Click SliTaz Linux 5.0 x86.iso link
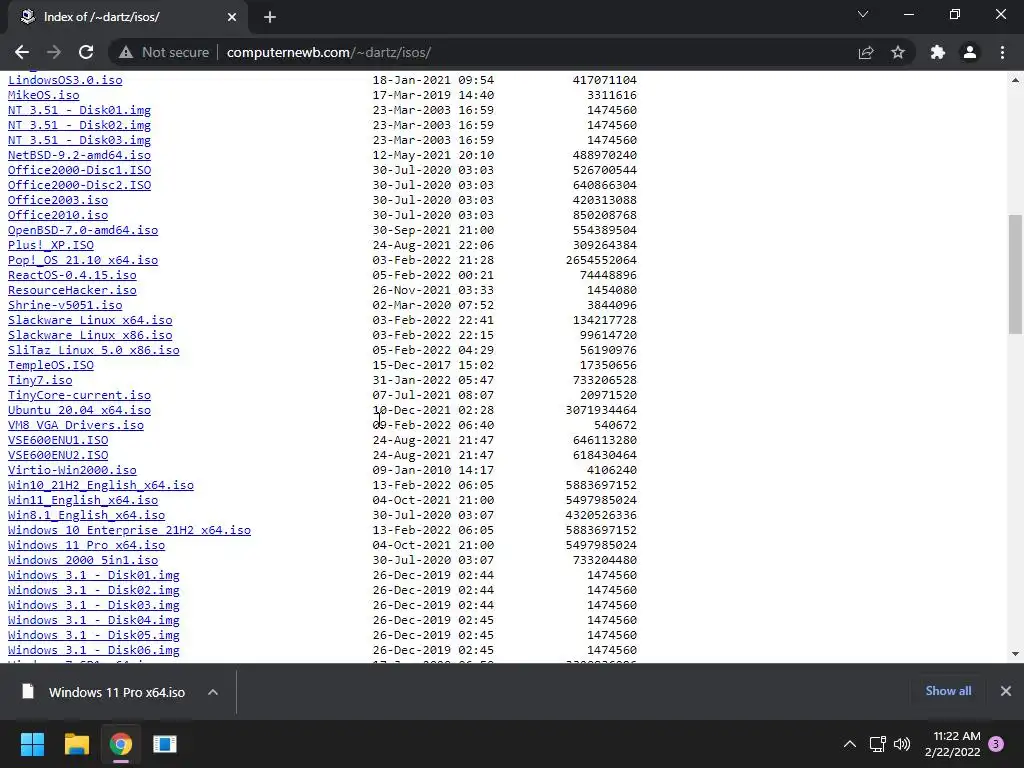The height and width of the screenshot is (768, 1024). point(93,351)
